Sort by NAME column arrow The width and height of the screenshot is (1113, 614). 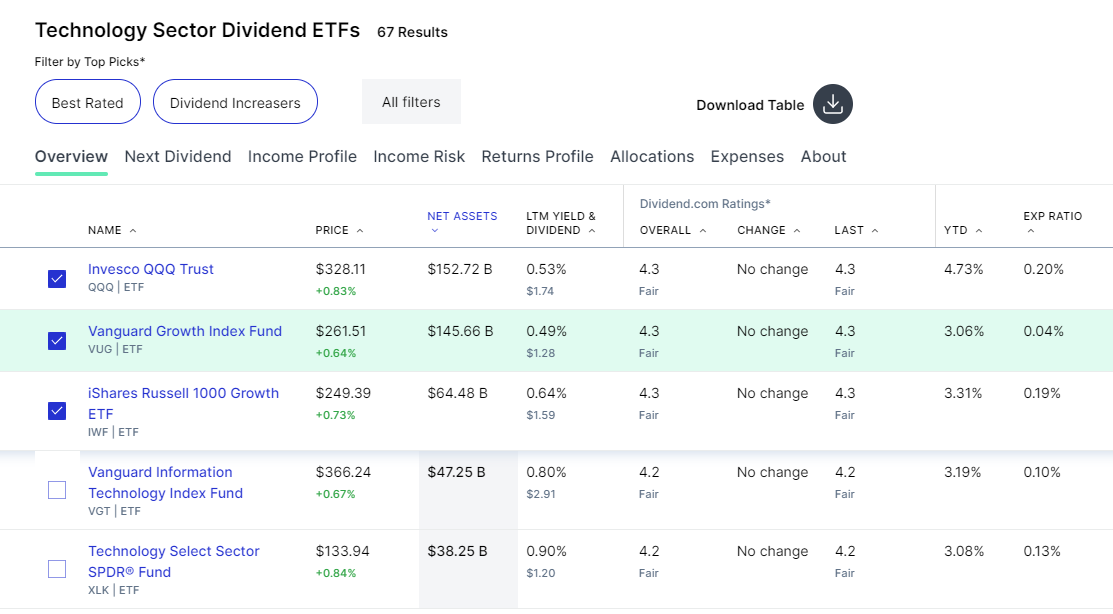pos(133,231)
